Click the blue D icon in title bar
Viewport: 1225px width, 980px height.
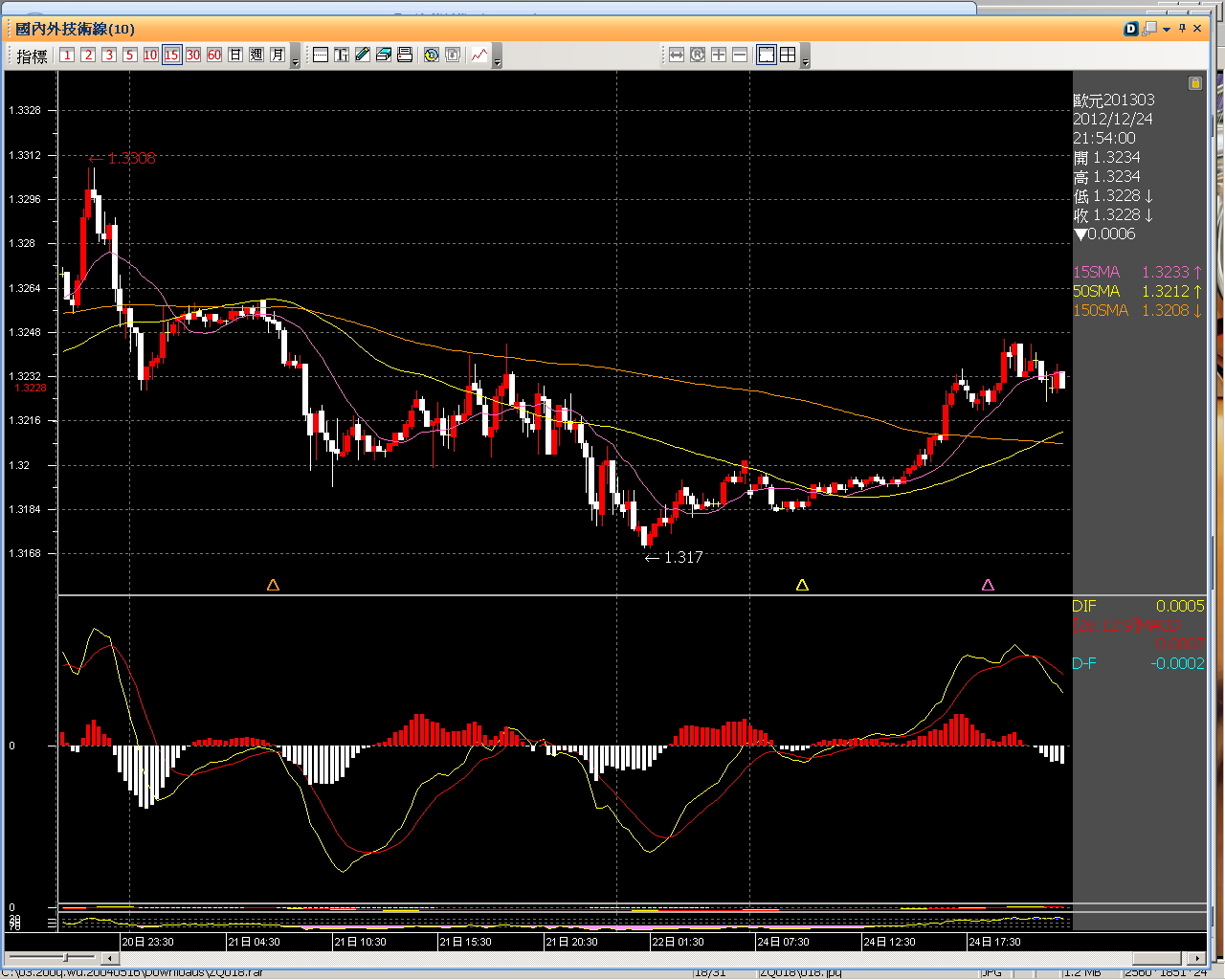(1131, 29)
